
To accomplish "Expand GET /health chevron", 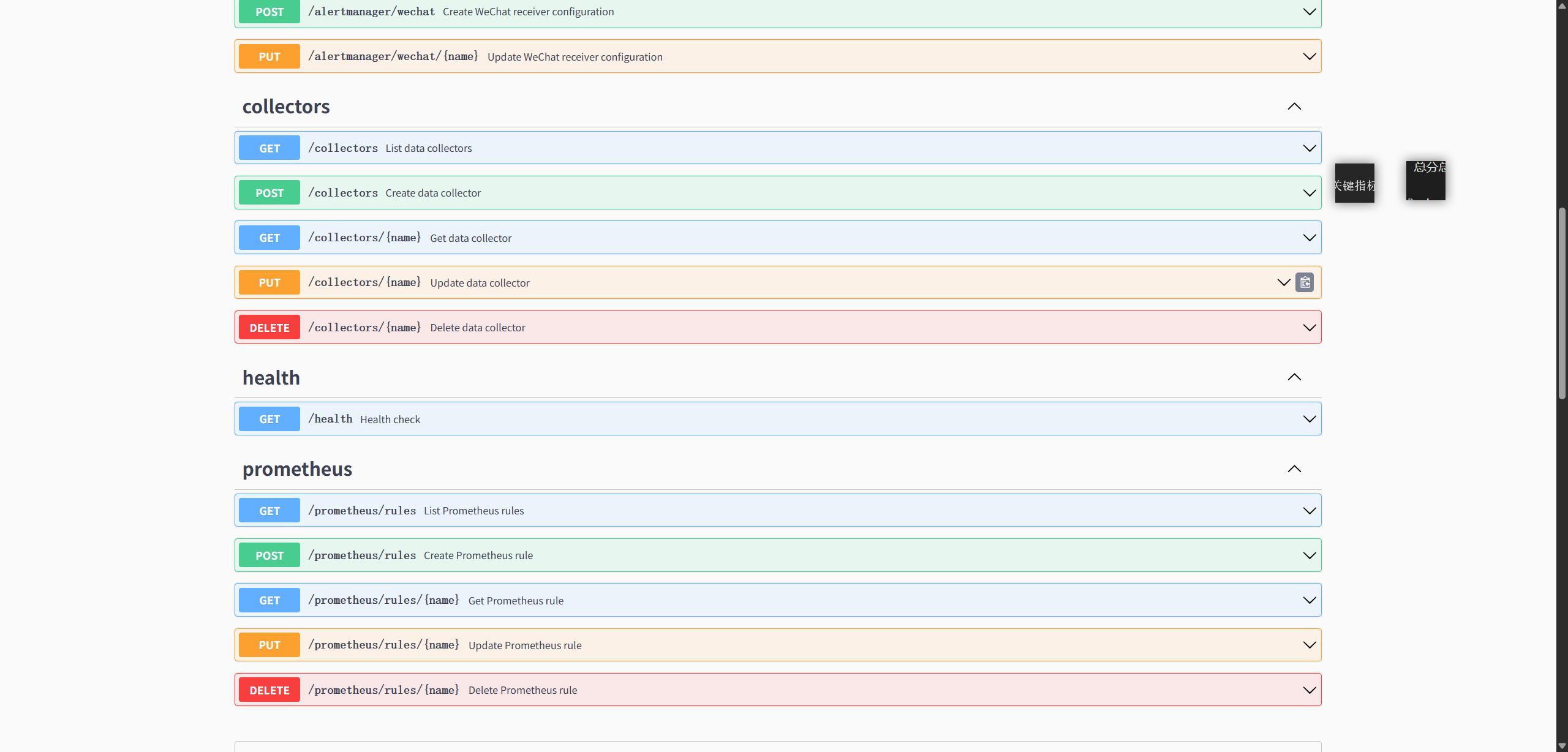I will point(1310,419).
